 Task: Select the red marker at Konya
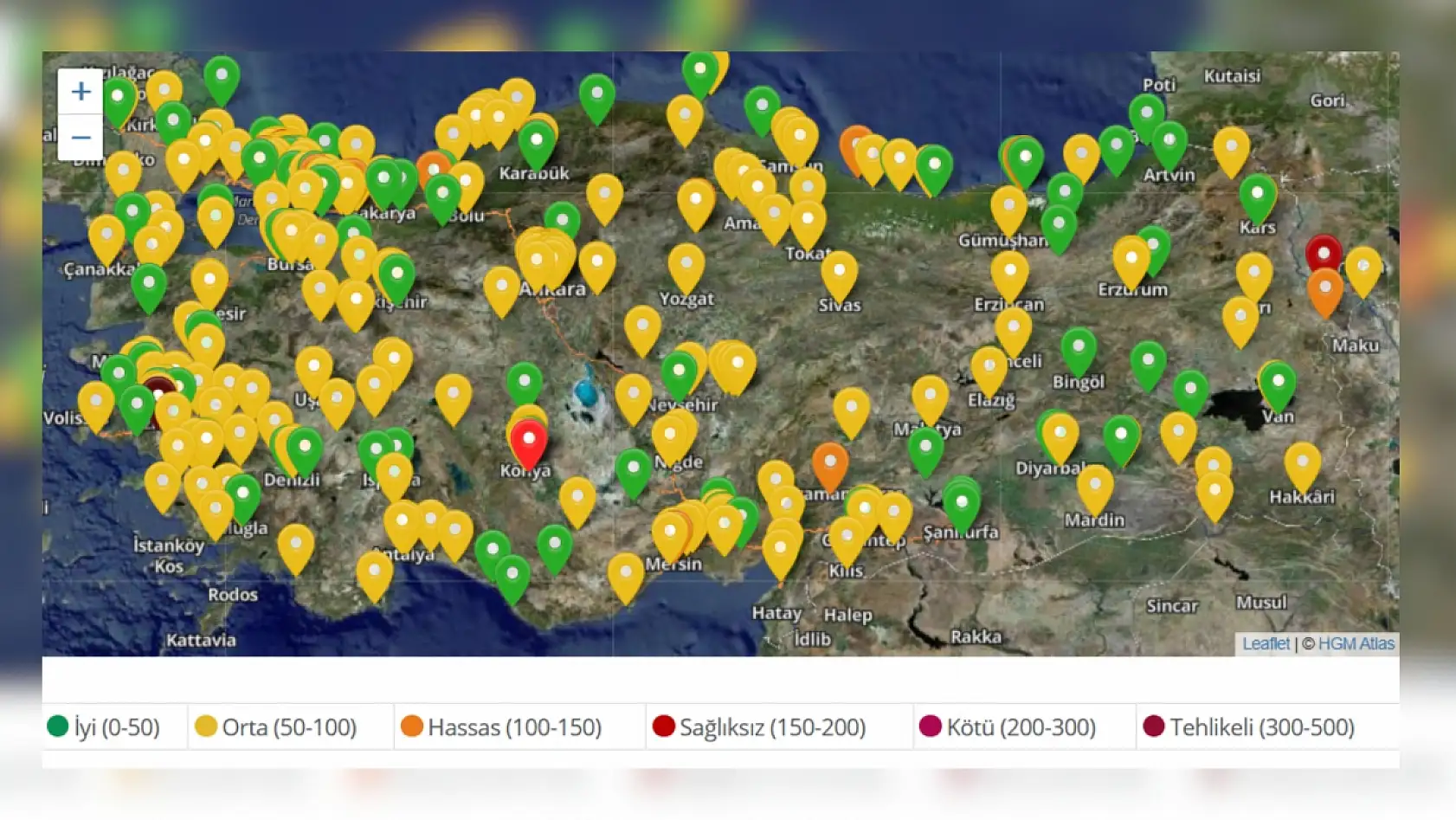click(528, 441)
